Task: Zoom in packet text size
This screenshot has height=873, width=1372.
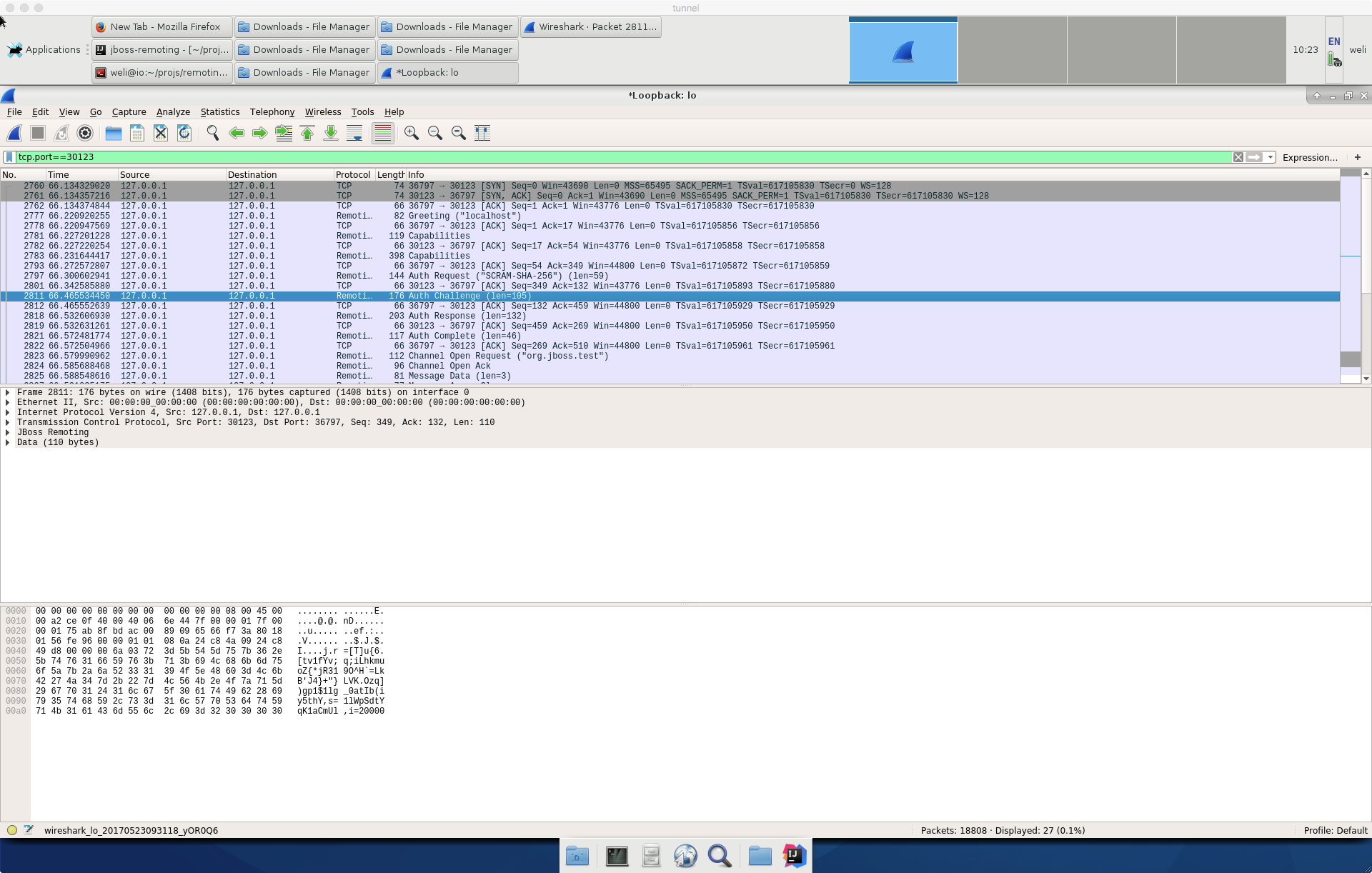Action: [x=412, y=133]
